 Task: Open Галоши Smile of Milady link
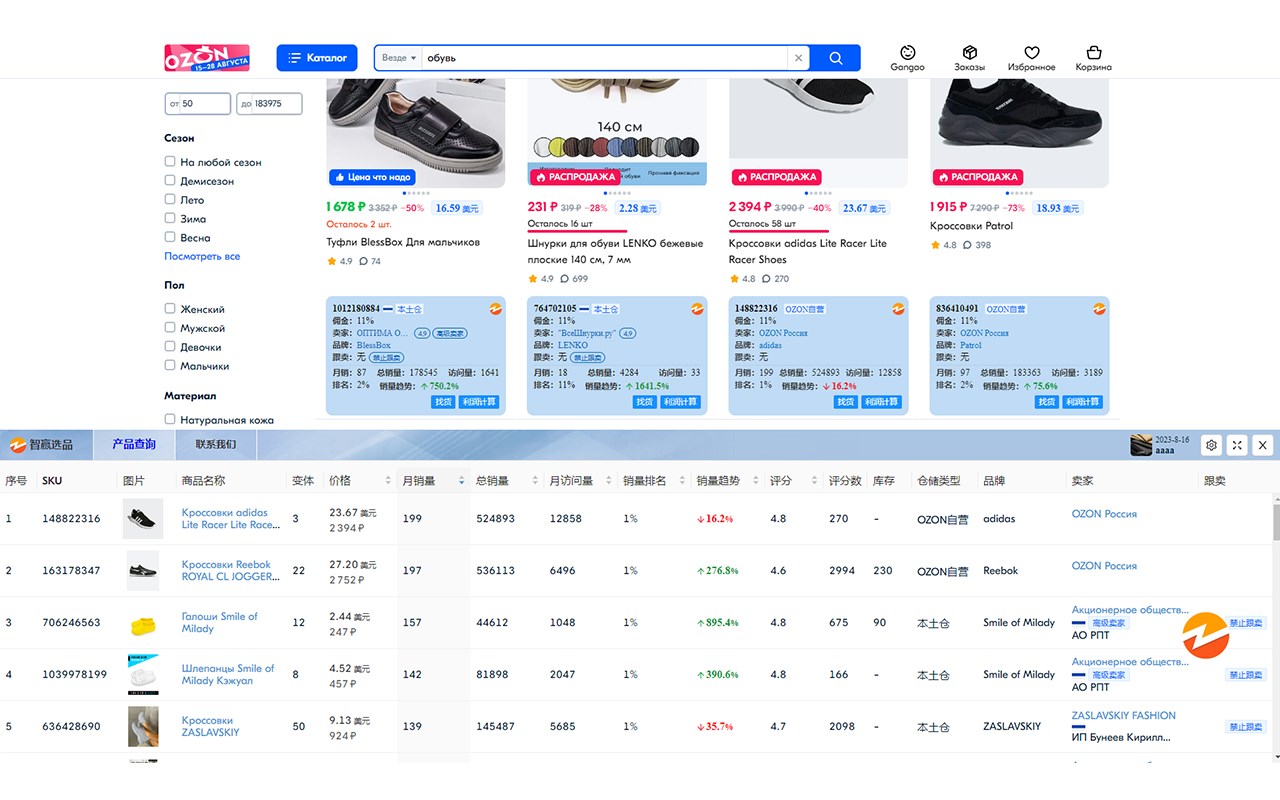pos(220,623)
